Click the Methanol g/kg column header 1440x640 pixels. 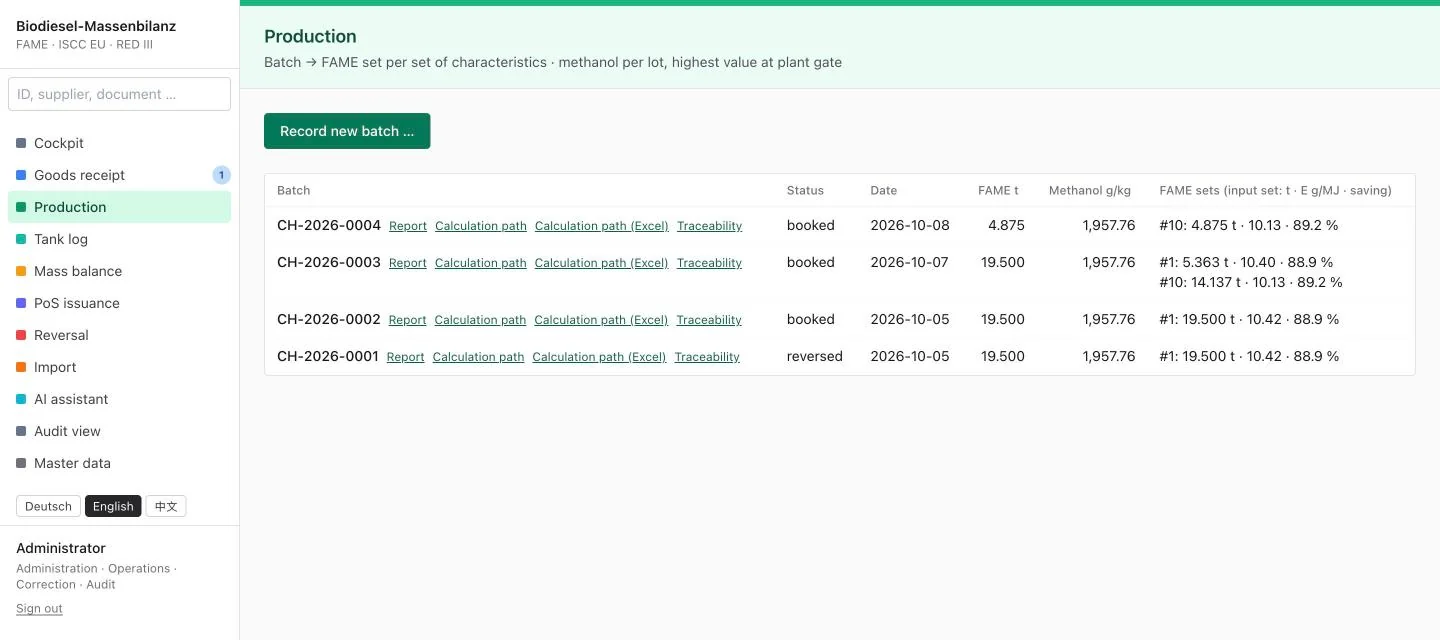click(x=1090, y=190)
